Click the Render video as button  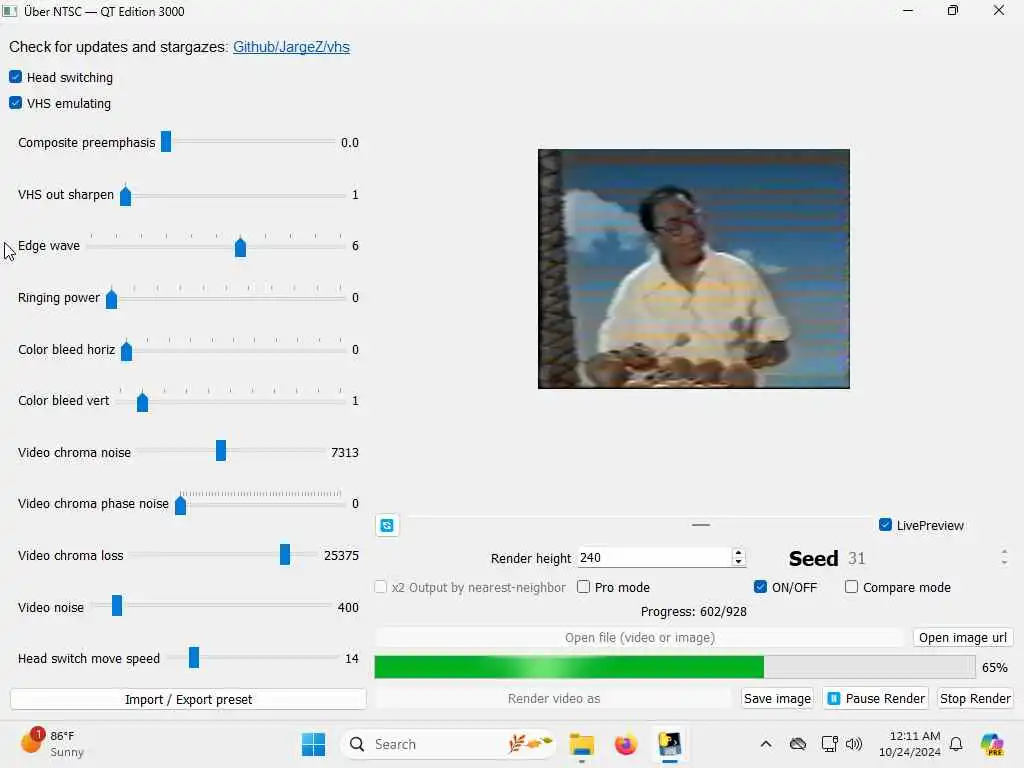pyautogui.click(x=554, y=699)
